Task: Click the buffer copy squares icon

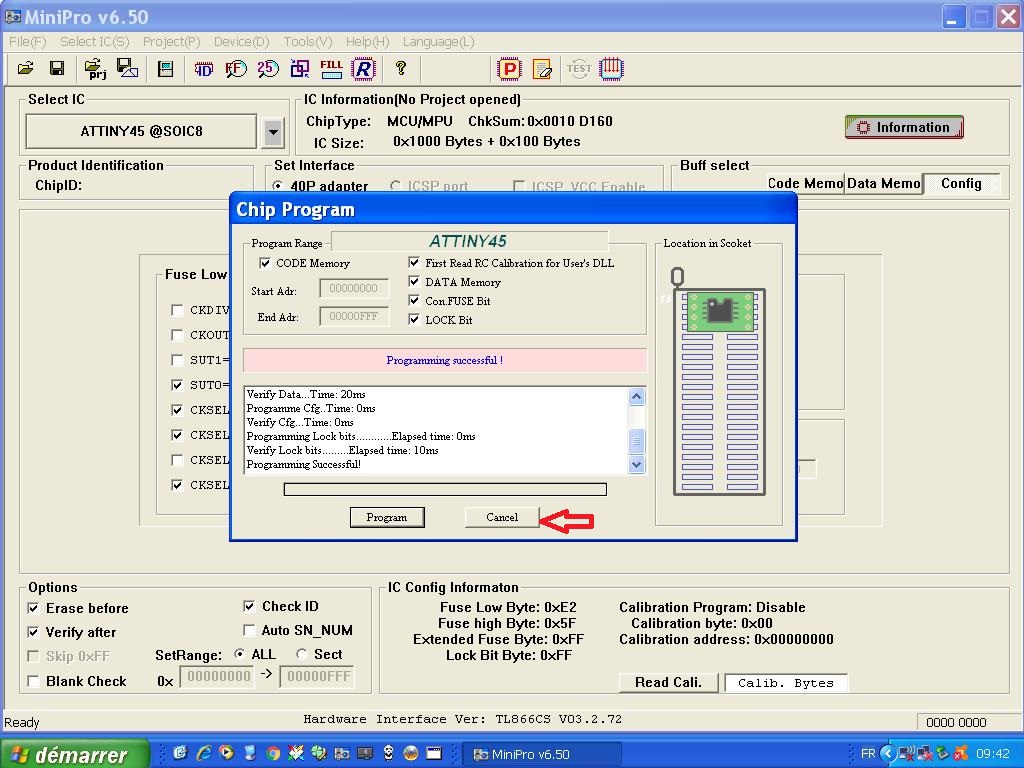Action: pyautogui.click(x=300, y=69)
